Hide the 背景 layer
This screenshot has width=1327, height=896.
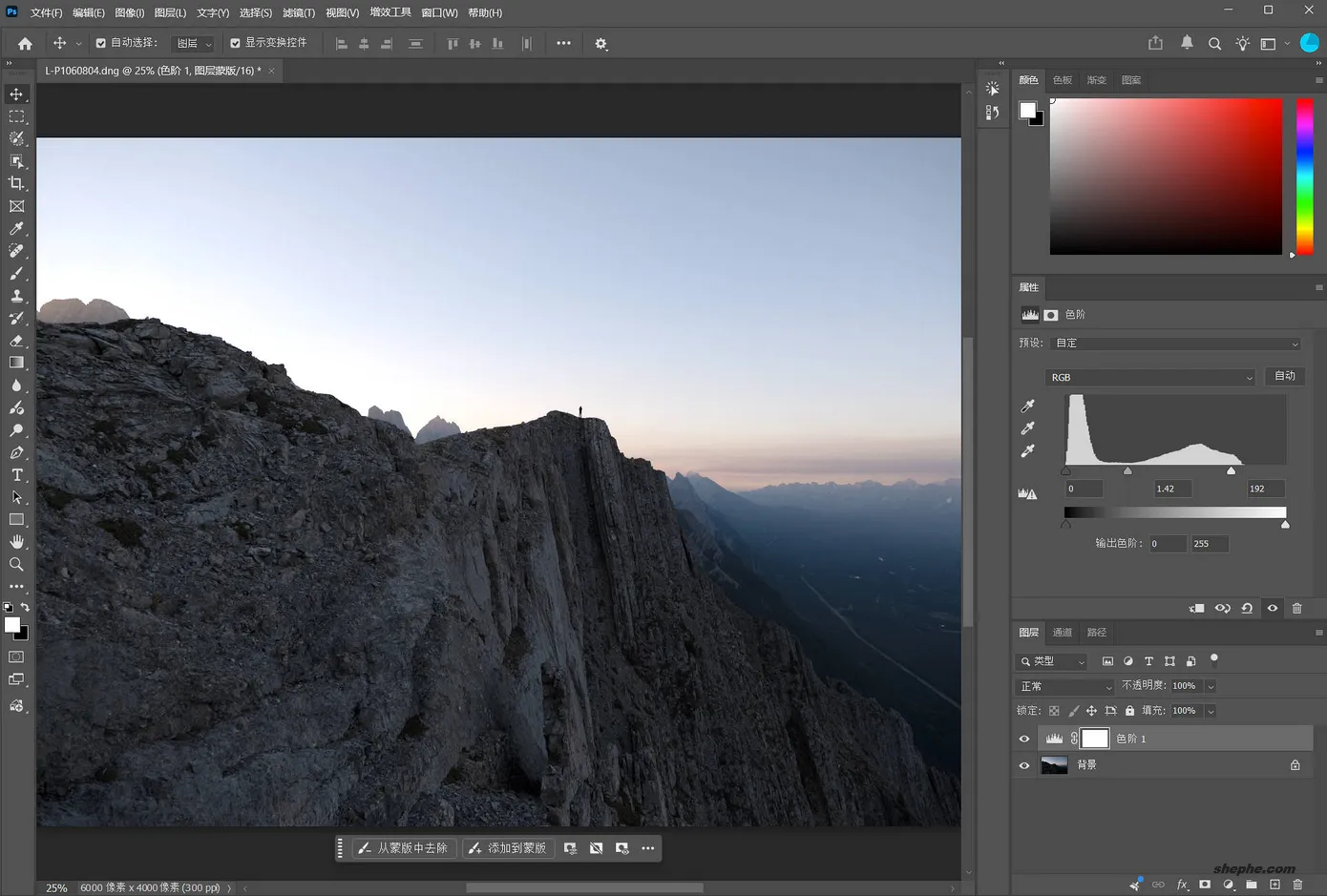pos(1024,765)
